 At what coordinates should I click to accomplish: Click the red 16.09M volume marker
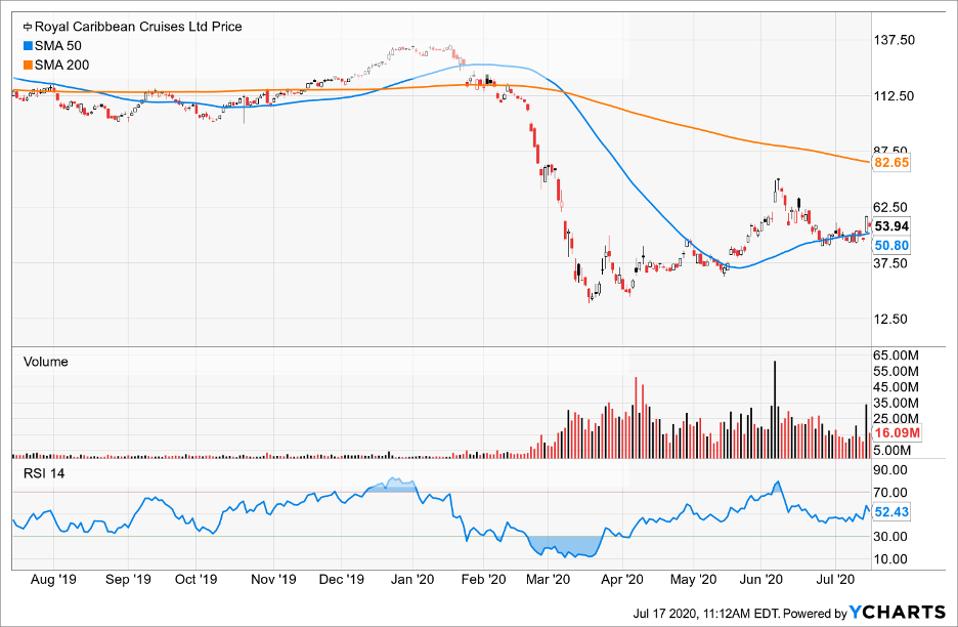point(898,435)
